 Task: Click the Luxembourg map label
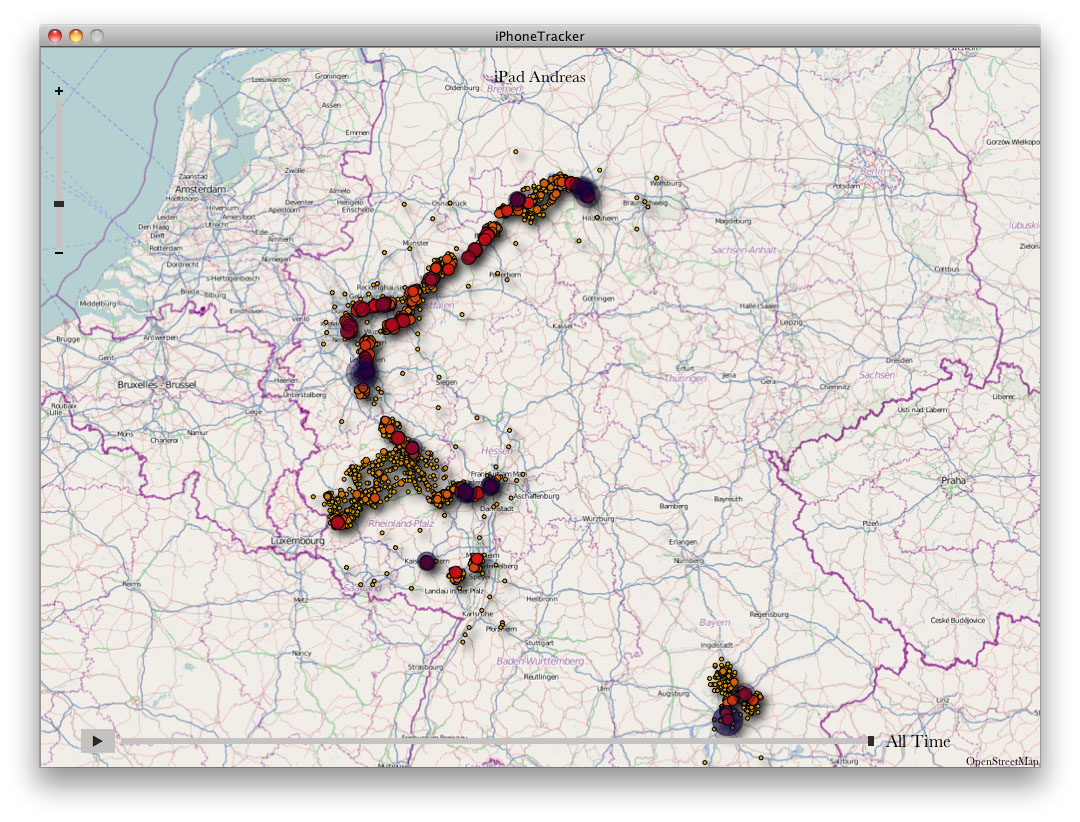297,541
